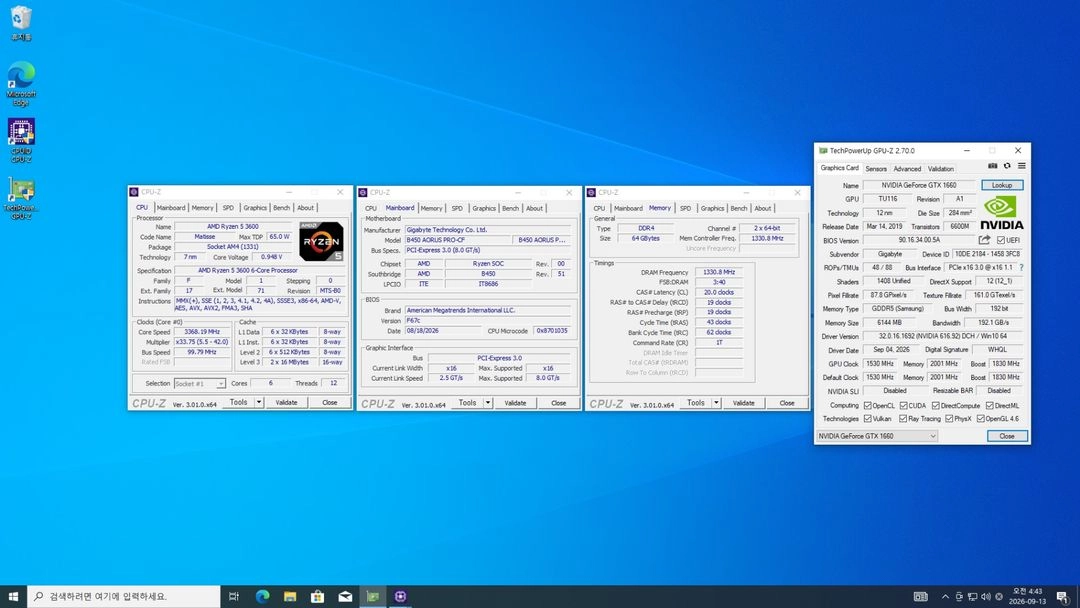This screenshot has height=608, width=1080.
Task: Click the Core Speed '3368.19 MHz' value
Action: pos(202,332)
